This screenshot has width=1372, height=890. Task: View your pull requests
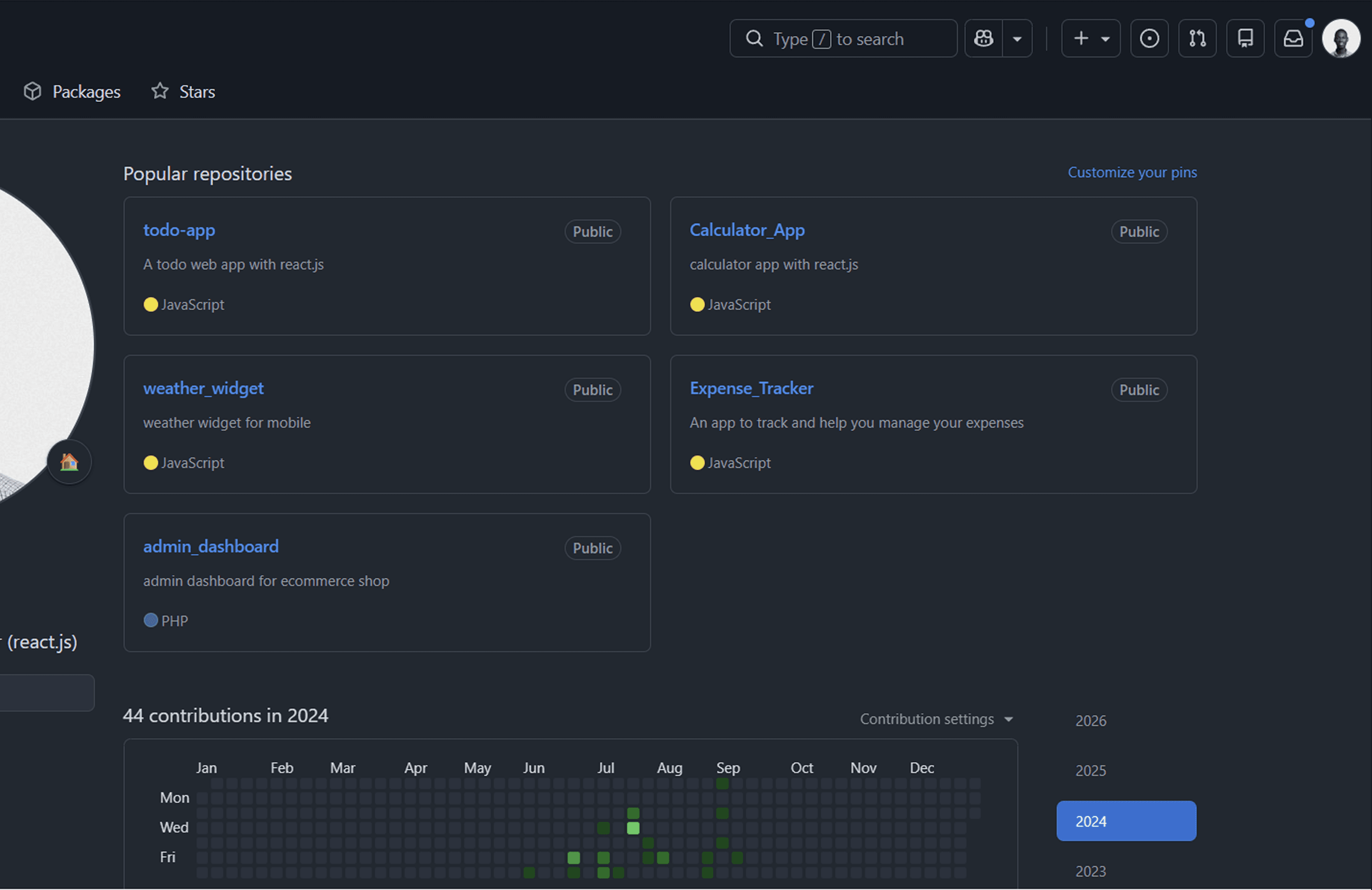(1197, 38)
